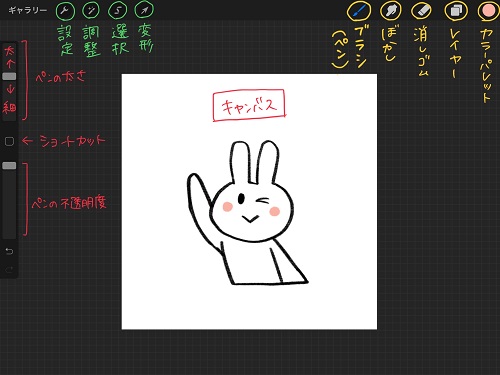Image resolution: width=500 pixels, height=375 pixels.
Task: Open the wrench Actions settings menu
Action: coord(65,11)
